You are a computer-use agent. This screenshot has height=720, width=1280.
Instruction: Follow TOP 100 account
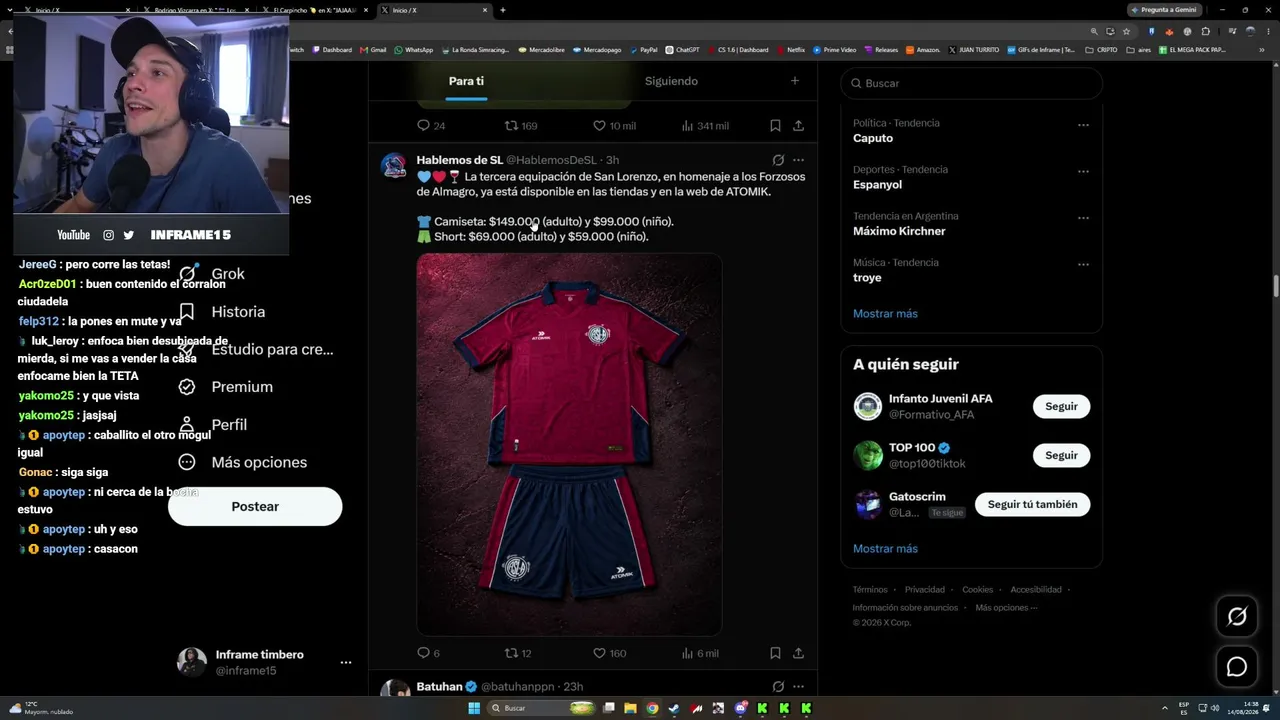(1061, 455)
